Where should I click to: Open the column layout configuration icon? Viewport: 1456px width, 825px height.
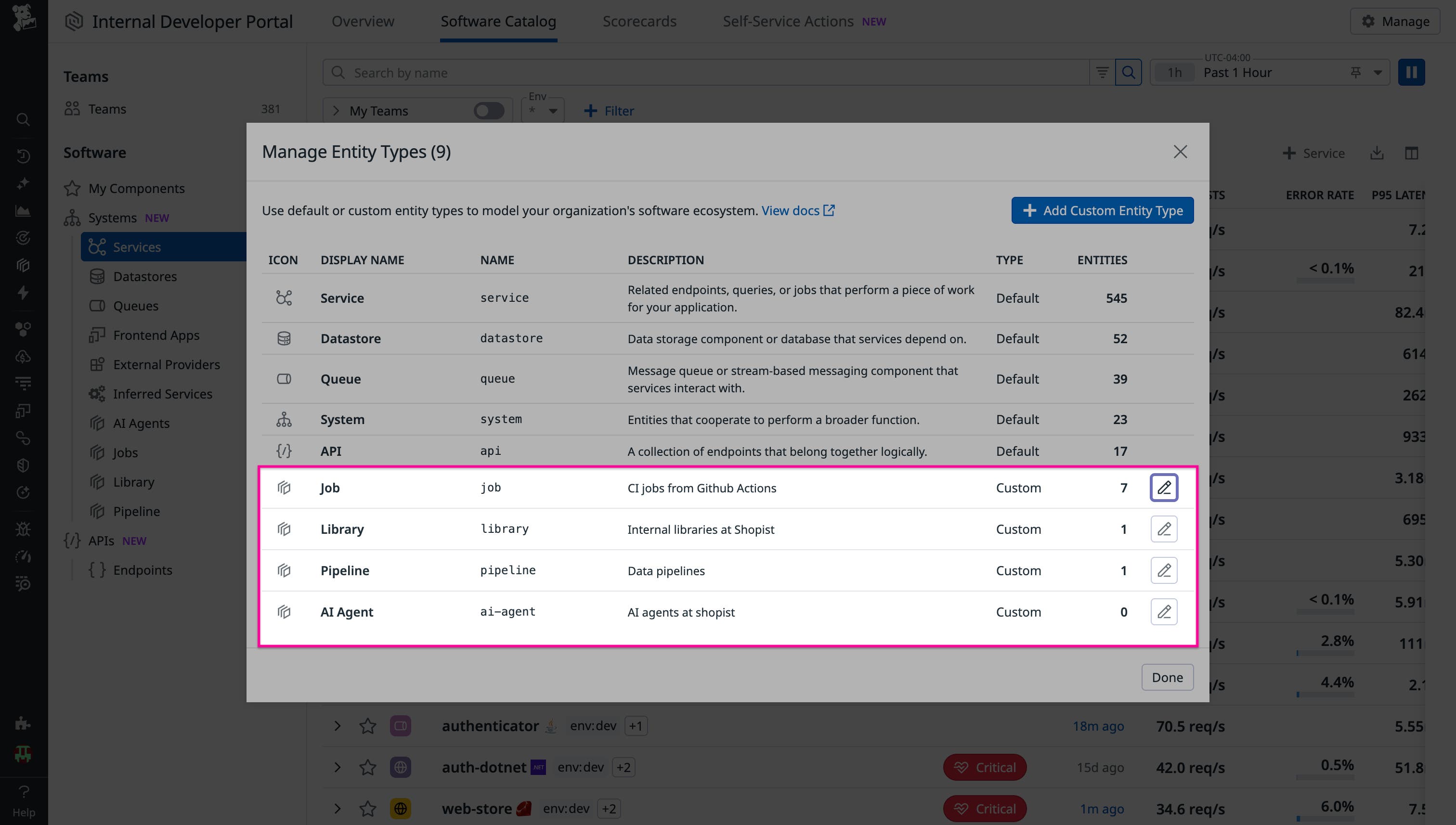pos(1412,153)
